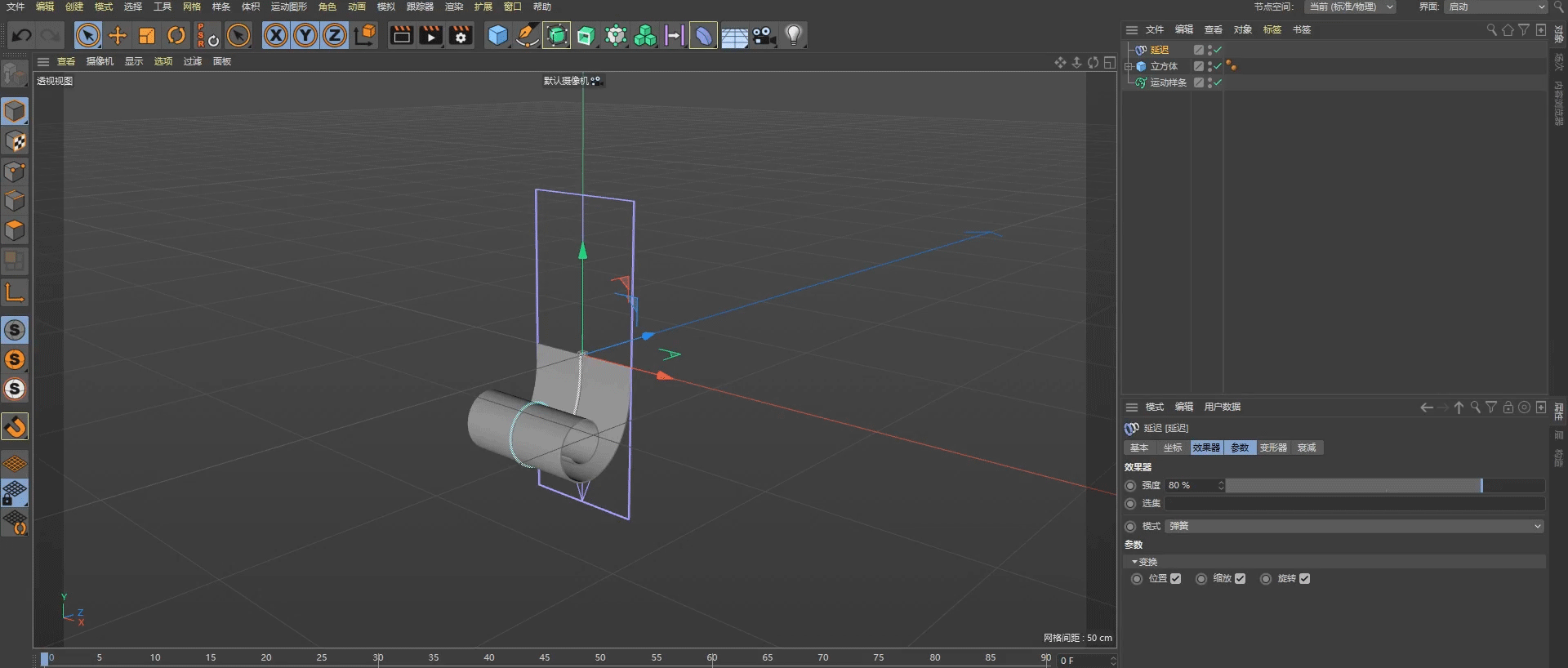Switch to the 衰减 tab

[x=1307, y=448]
